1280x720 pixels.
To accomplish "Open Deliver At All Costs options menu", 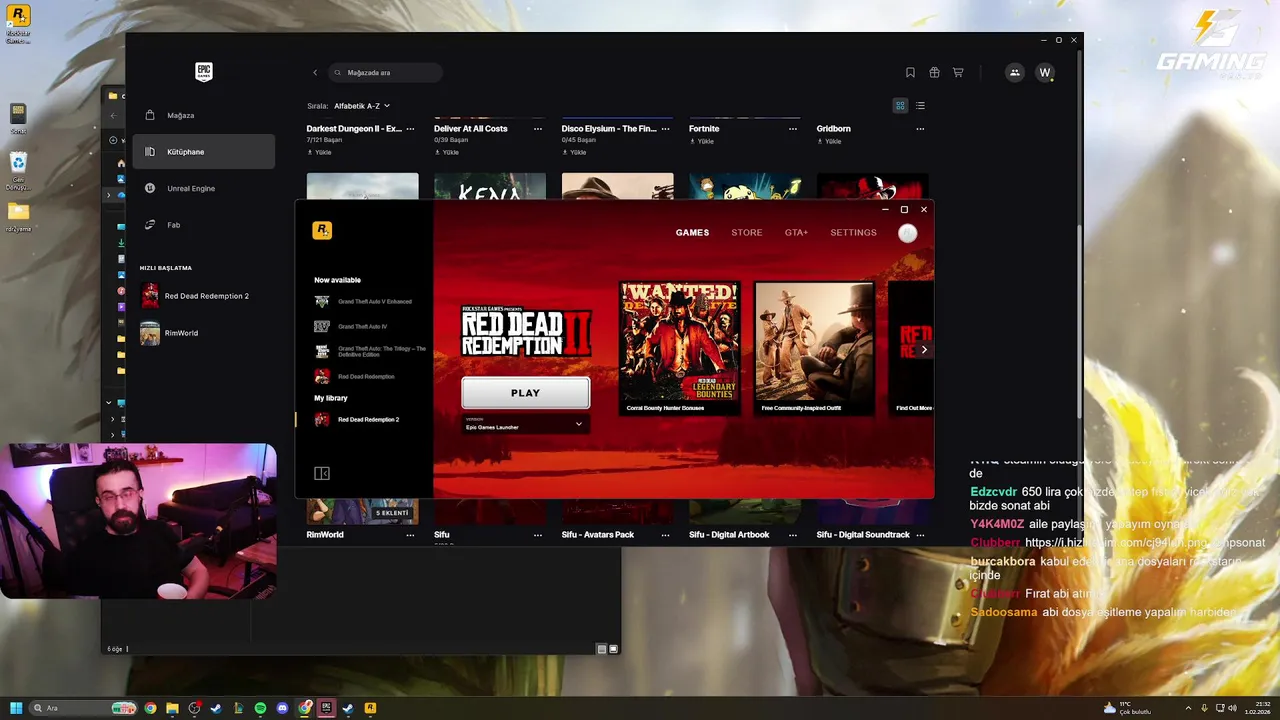I will [x=538, y=128].
